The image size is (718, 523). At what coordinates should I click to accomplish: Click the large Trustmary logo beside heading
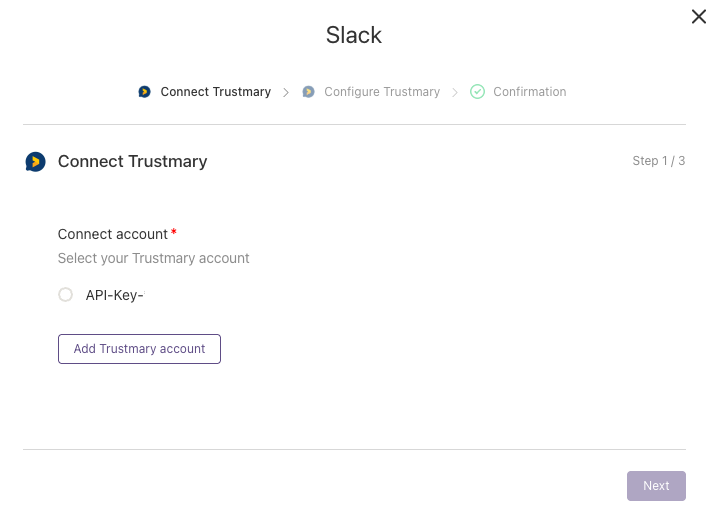pos(35,162)
